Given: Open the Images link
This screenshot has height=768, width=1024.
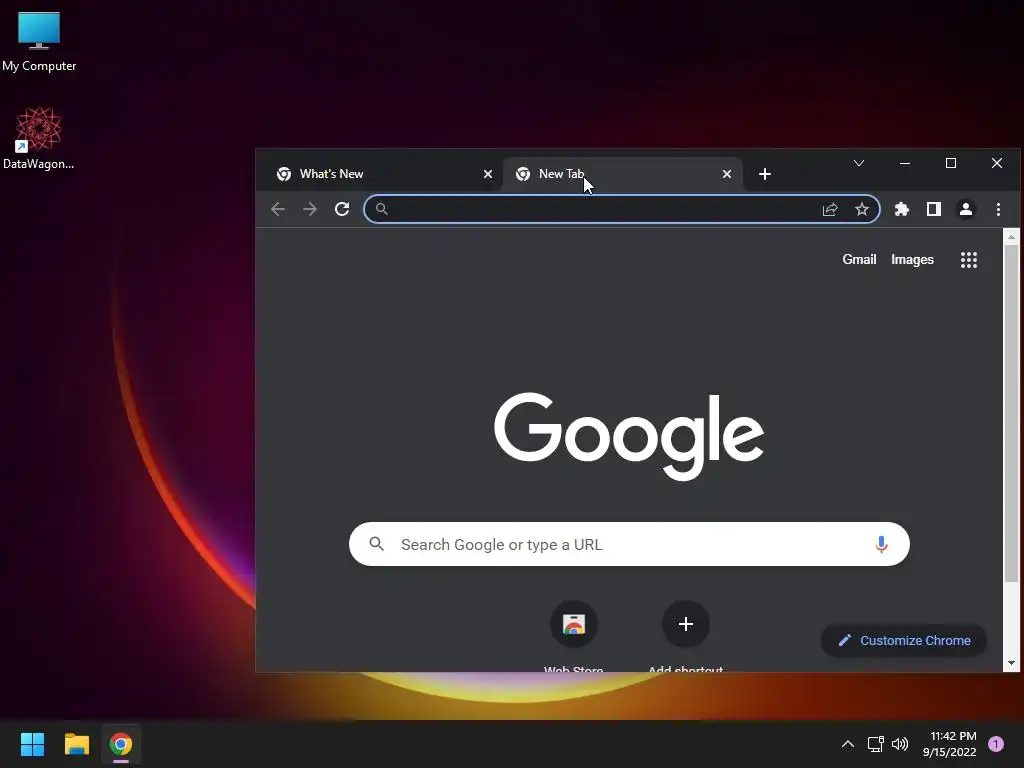Looking at the screenshot, I should click(x=912, y=260).
